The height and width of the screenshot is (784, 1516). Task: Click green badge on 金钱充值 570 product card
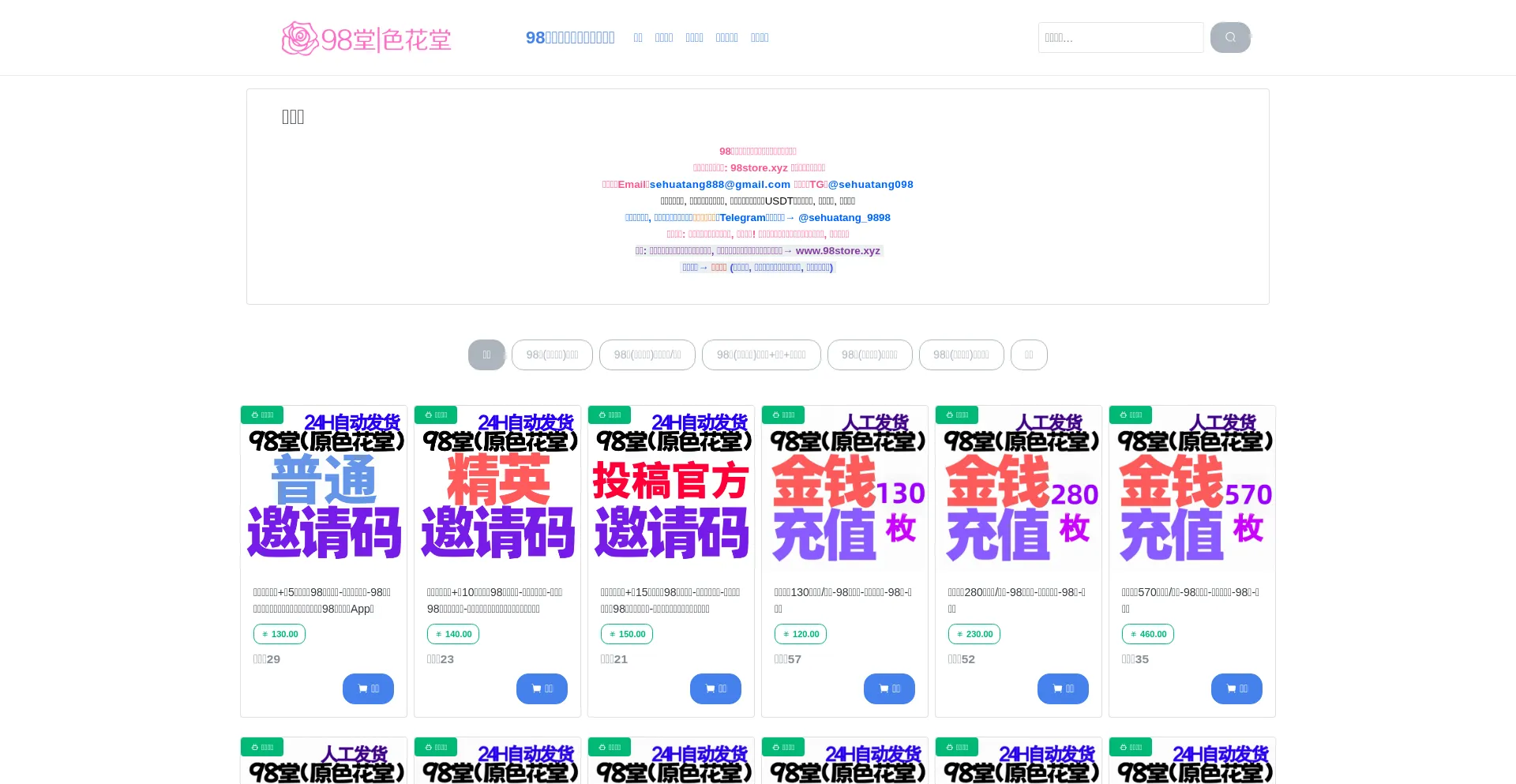1131,415
